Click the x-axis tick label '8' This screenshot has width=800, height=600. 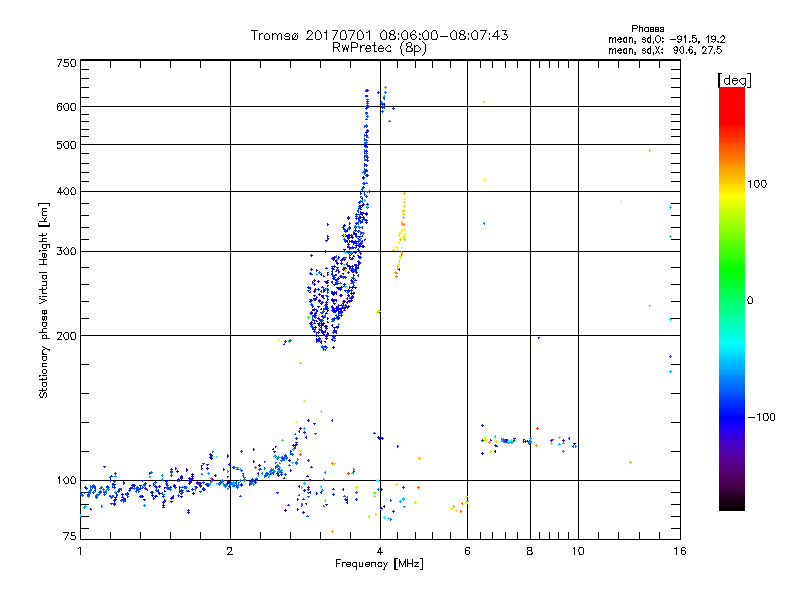[530, 551]
